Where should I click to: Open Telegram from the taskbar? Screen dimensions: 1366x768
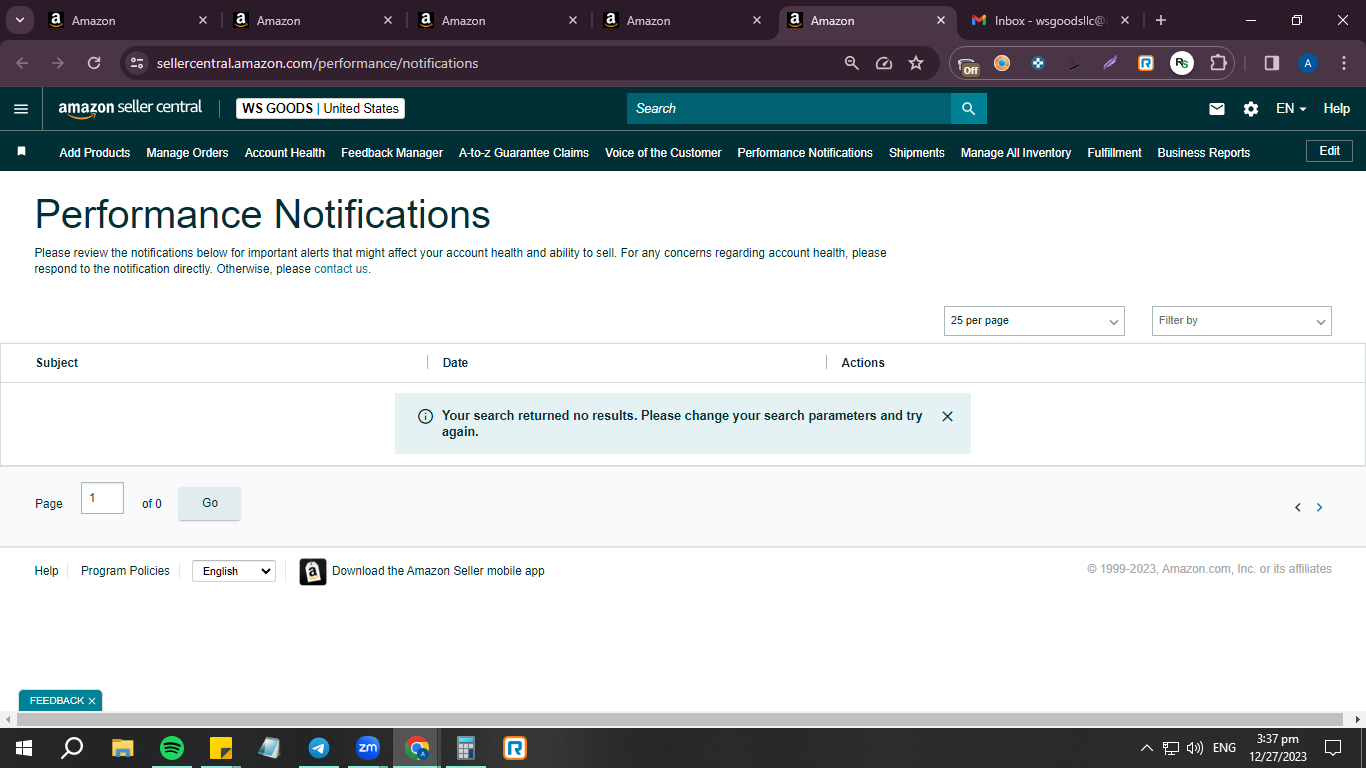click(319, 748)
